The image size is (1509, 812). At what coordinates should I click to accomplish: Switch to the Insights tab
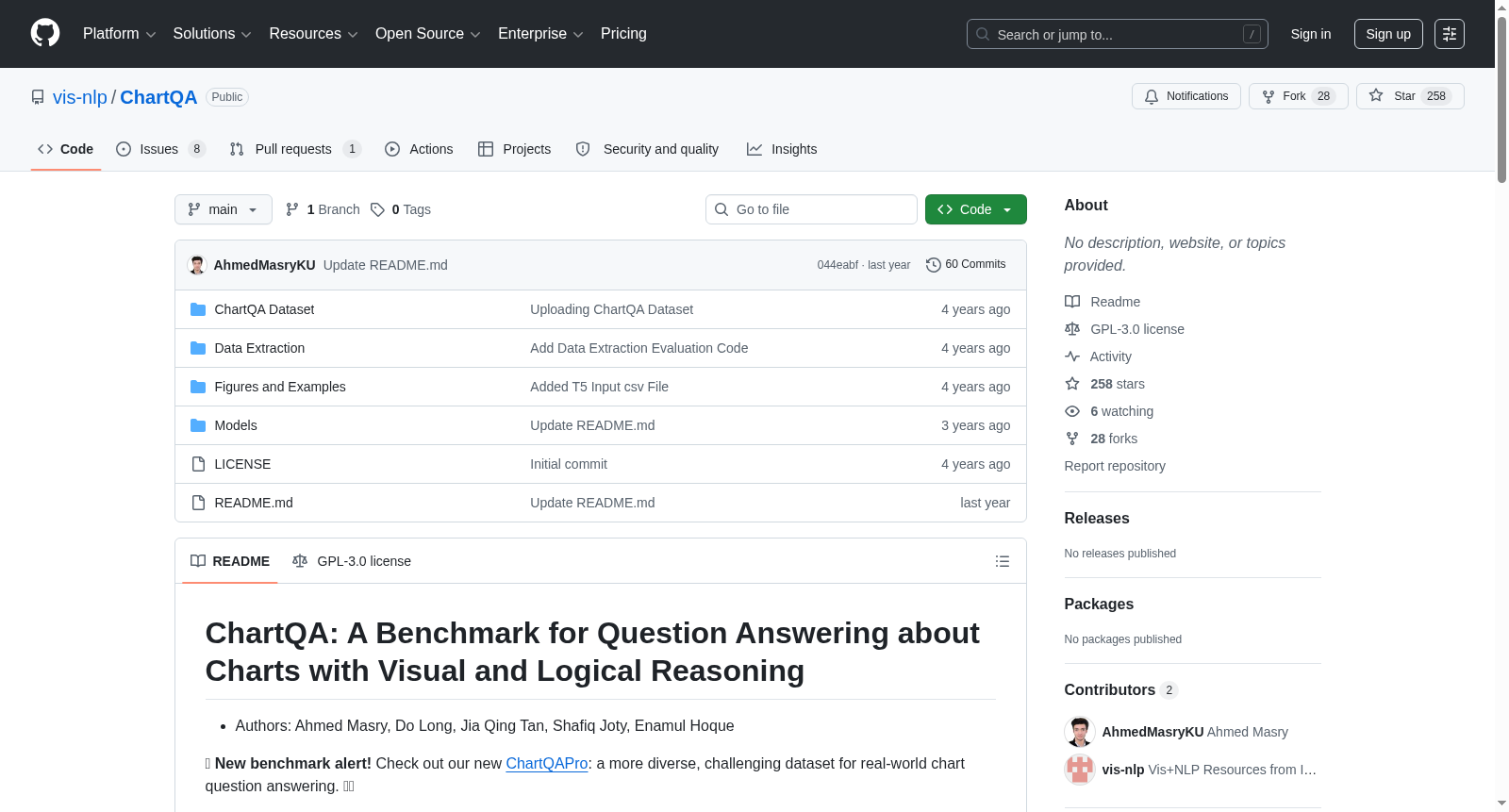click(782, 149)
